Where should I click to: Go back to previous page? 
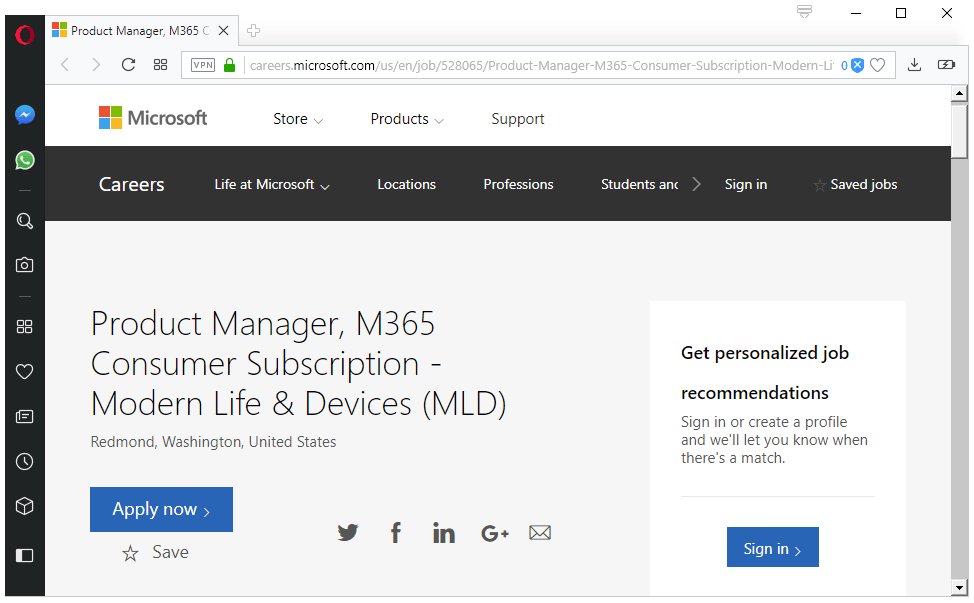point(65,65)
